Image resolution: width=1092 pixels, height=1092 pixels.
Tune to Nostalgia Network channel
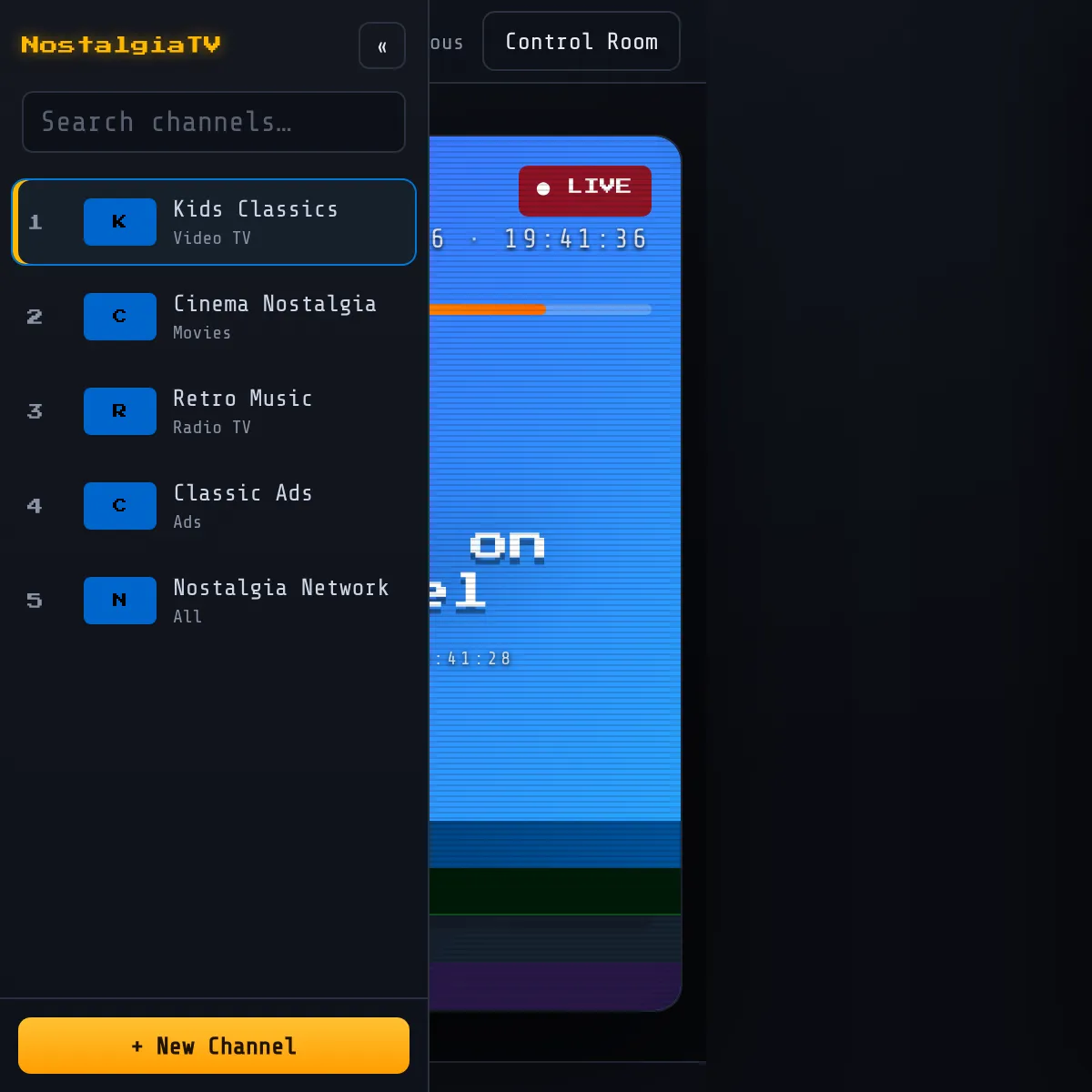[x=214, y=601]
